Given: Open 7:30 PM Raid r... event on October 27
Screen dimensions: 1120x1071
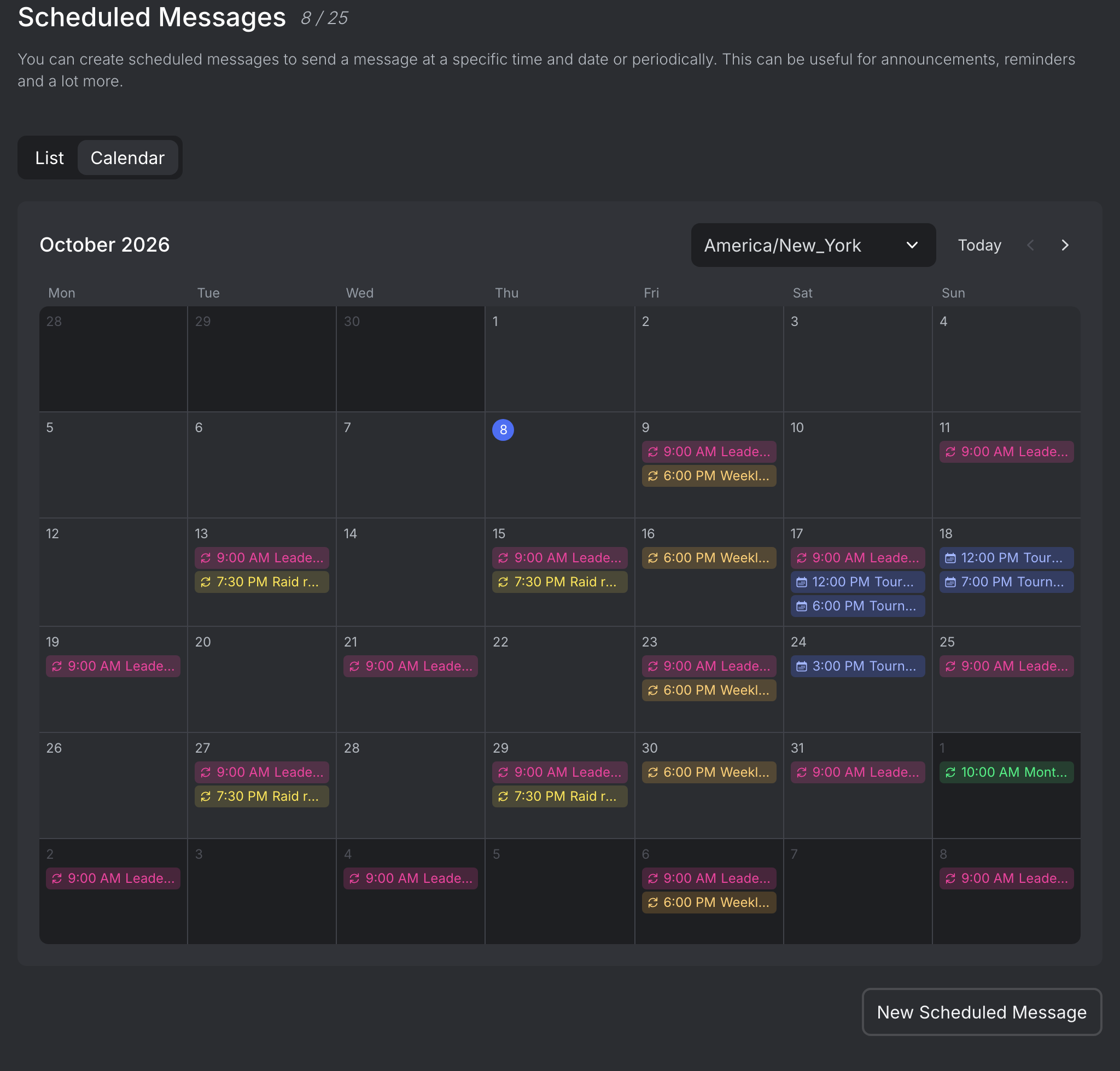Looking at the screenshot, I should click(261, 796).
